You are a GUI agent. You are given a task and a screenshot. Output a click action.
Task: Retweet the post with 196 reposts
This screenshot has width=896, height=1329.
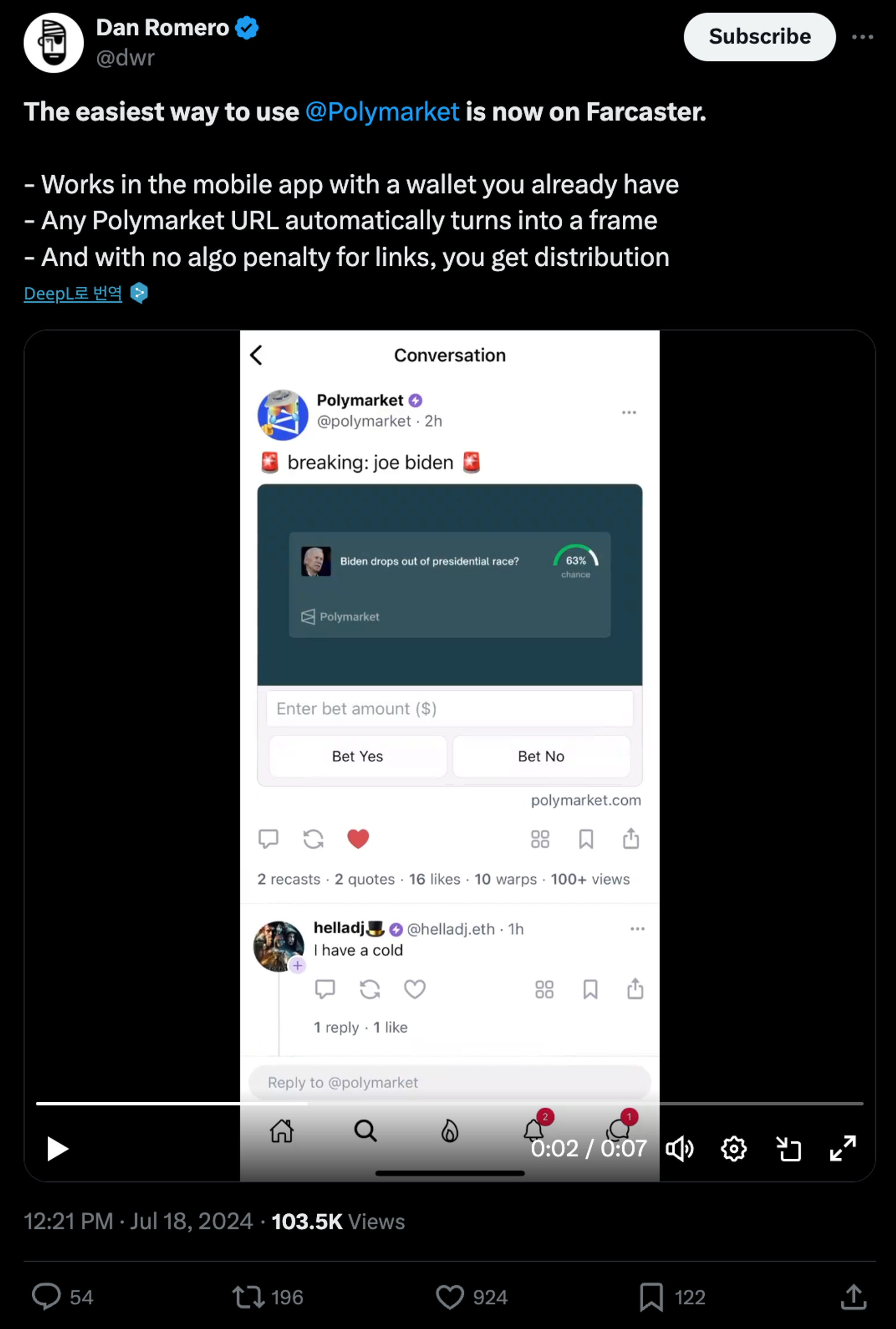coord(248,1297)
